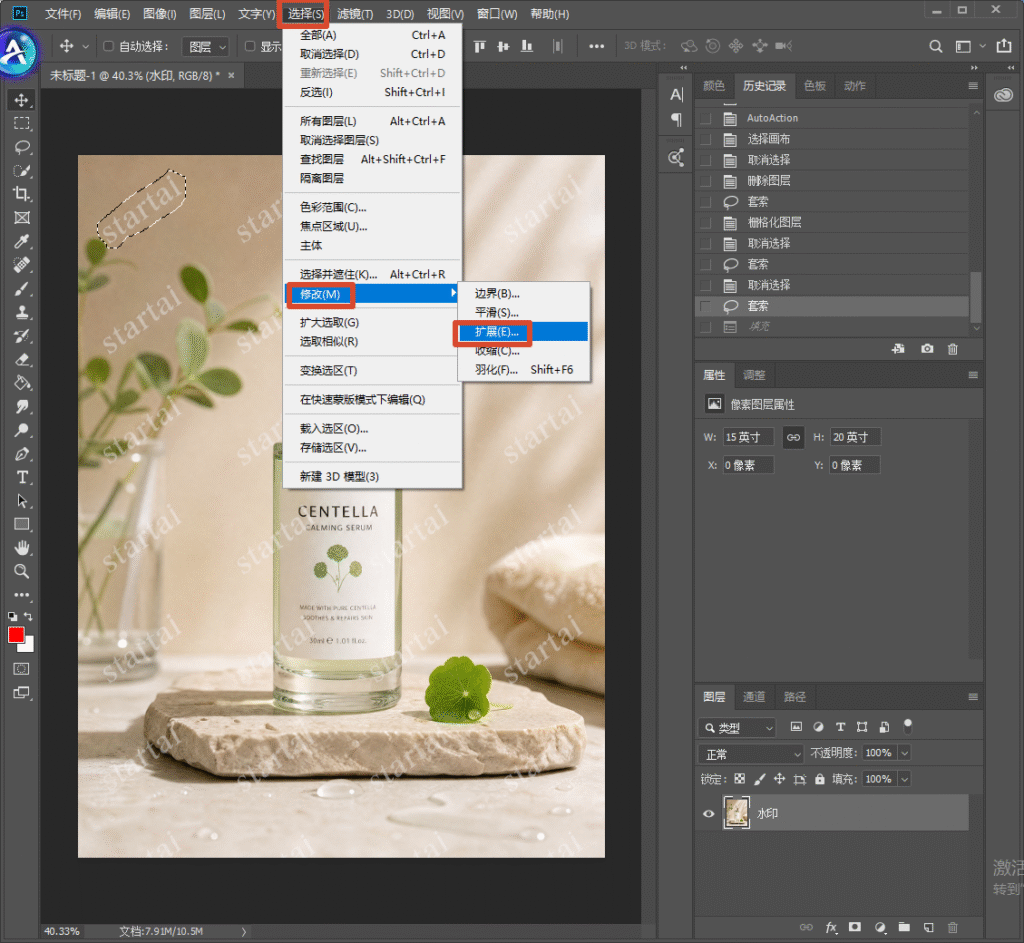Open opacity 不透明度 dropdown arrow
This screenshot has height=943, width=1024.
tap(904, 753)
